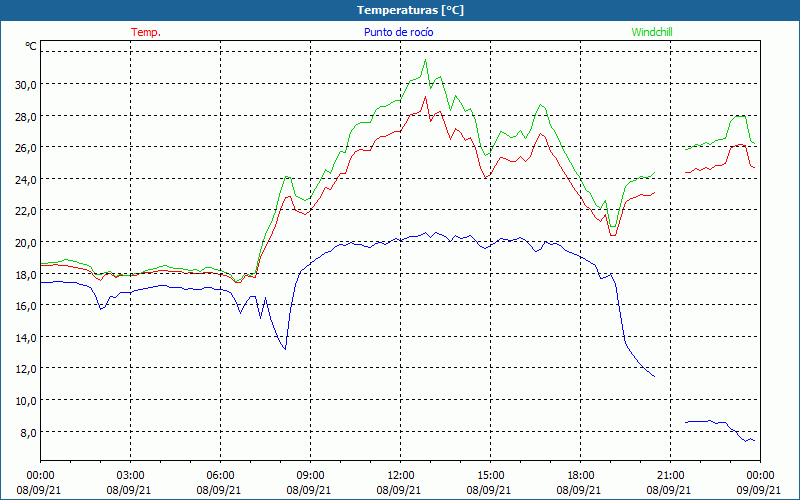Click the 12:00 time axis label
This screenshot has width=800, height=500.
401,476
